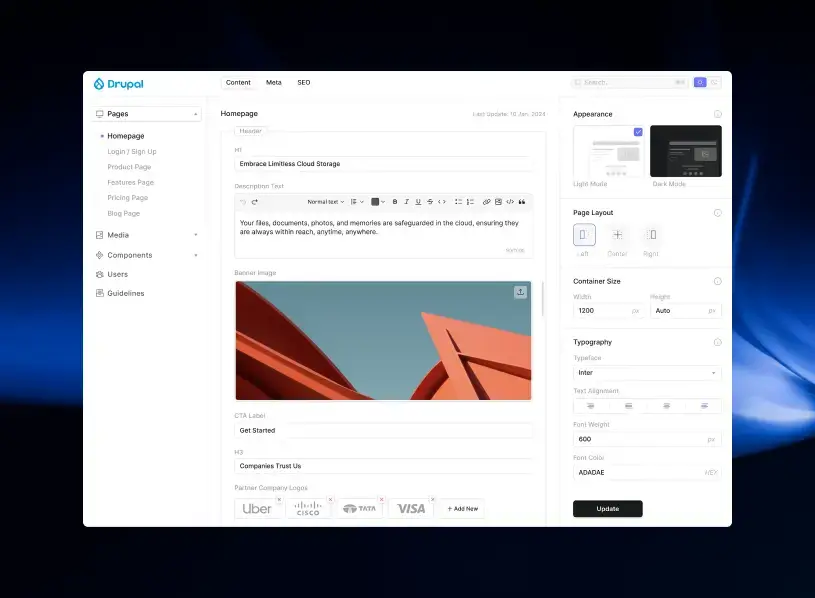The image size is (815, 598).
Task: Select the Dark Mode appearance
Action: point(685,152)
